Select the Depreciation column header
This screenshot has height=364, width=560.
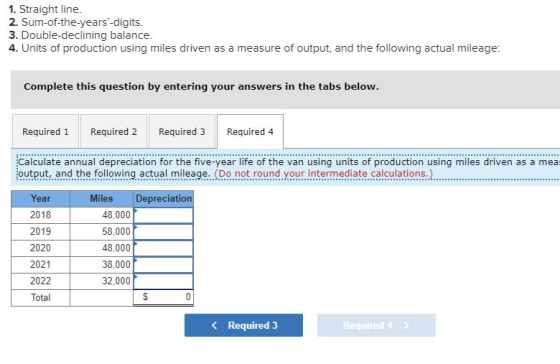(164, 199)
